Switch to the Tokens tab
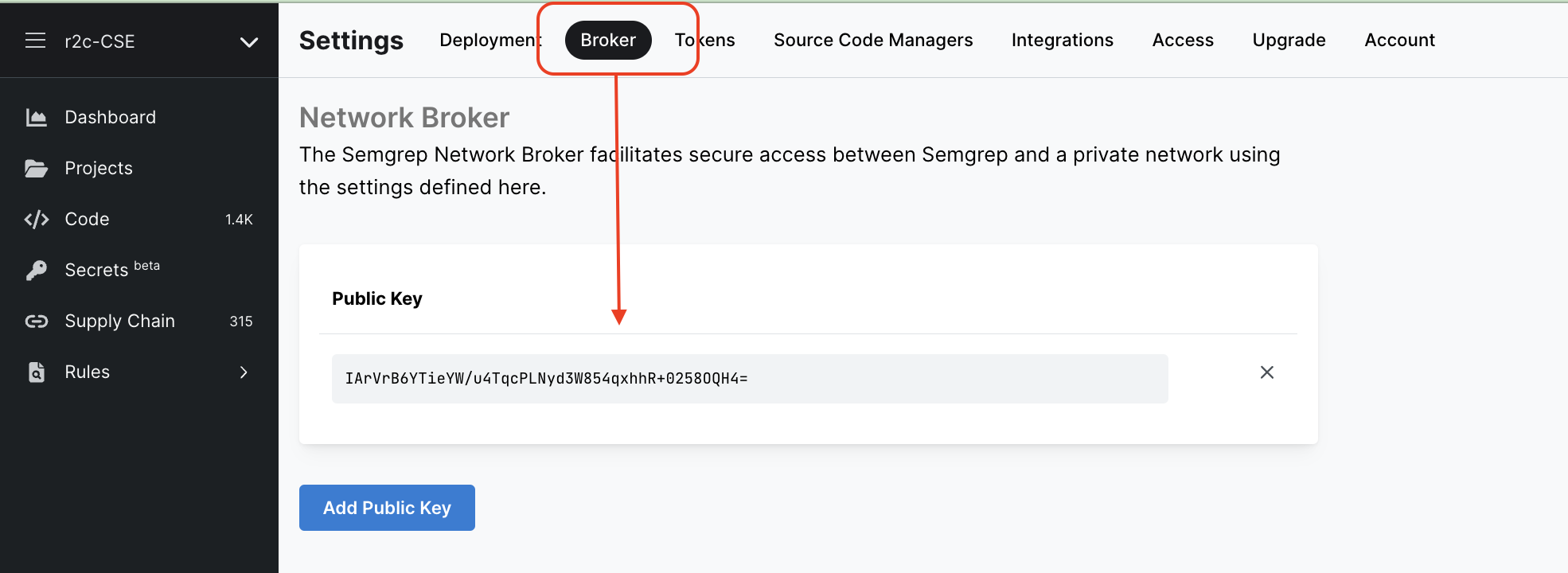The height and width of the screenshot is (573, 1568). (704, 40)
